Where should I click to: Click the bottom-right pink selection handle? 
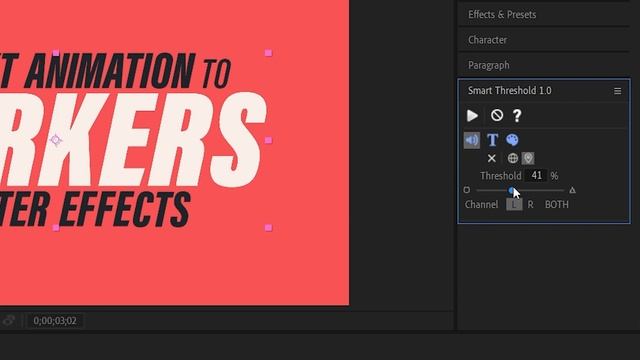click(268, 228)
